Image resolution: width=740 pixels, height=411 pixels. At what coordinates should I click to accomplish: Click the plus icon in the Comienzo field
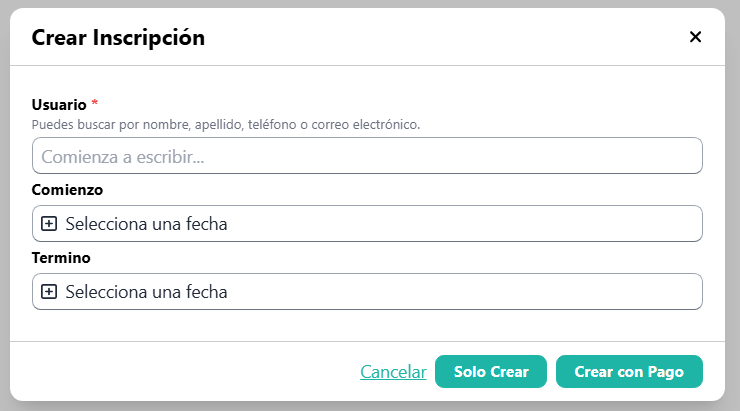click(48, 224)
